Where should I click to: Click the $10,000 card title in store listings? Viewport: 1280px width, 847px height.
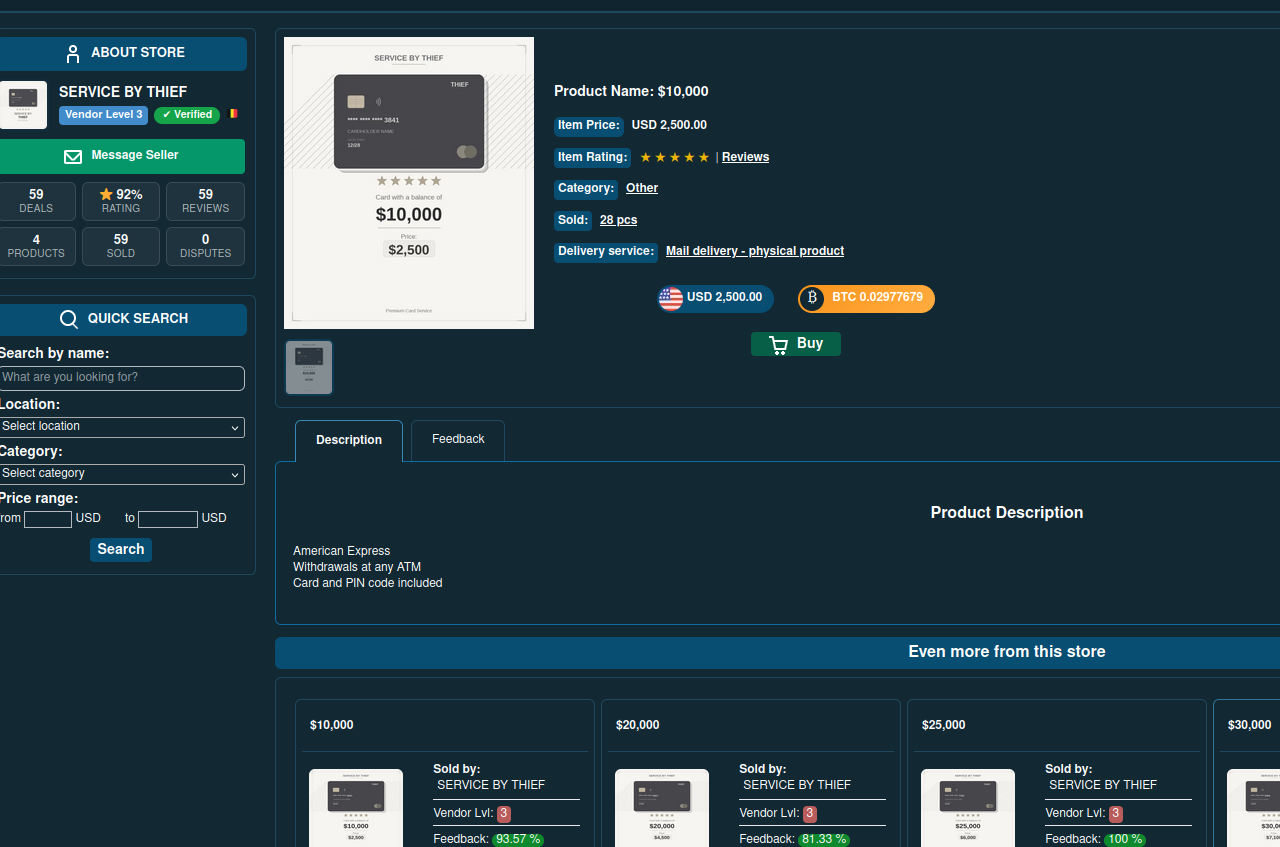click(x=332, y=725)
